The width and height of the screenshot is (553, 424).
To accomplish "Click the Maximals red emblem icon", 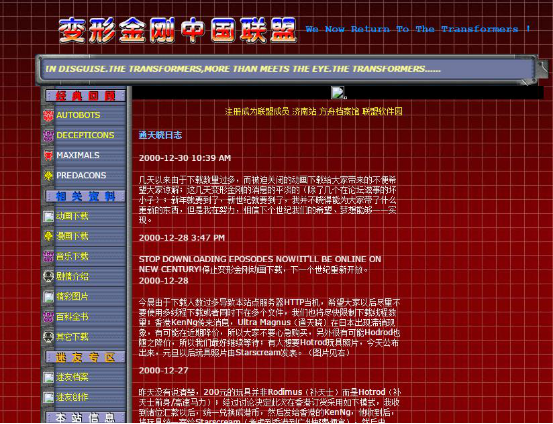I will (48, 156).
